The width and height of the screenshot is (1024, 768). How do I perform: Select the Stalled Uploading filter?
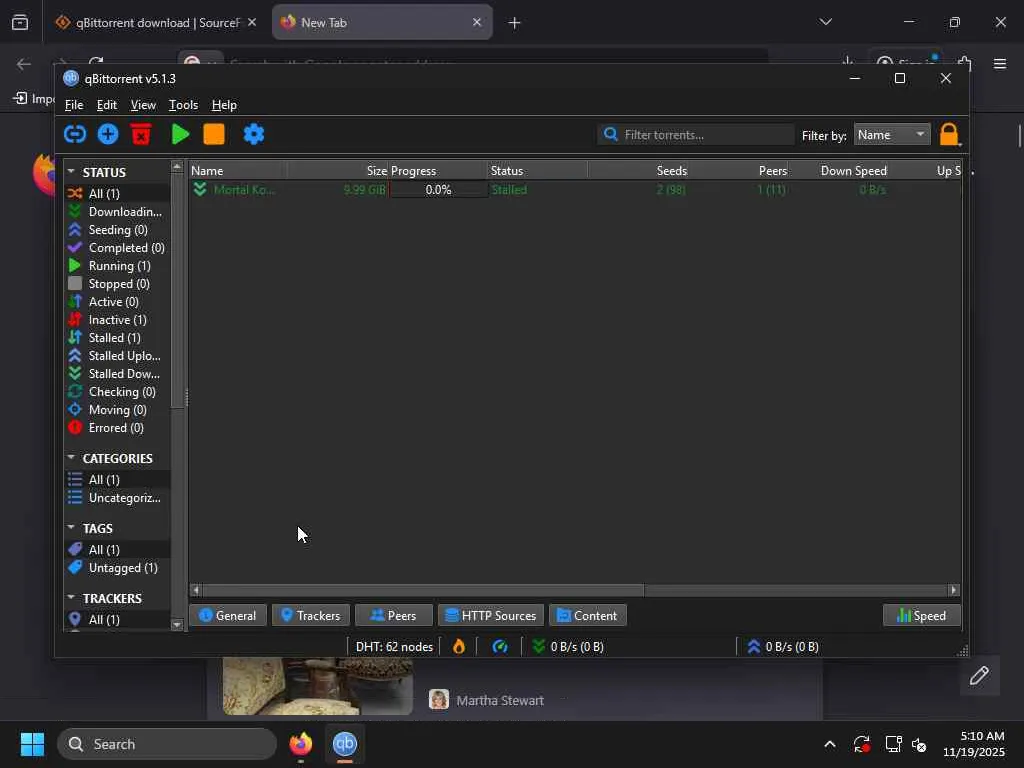pyautogui.click(x=118, y=356)
